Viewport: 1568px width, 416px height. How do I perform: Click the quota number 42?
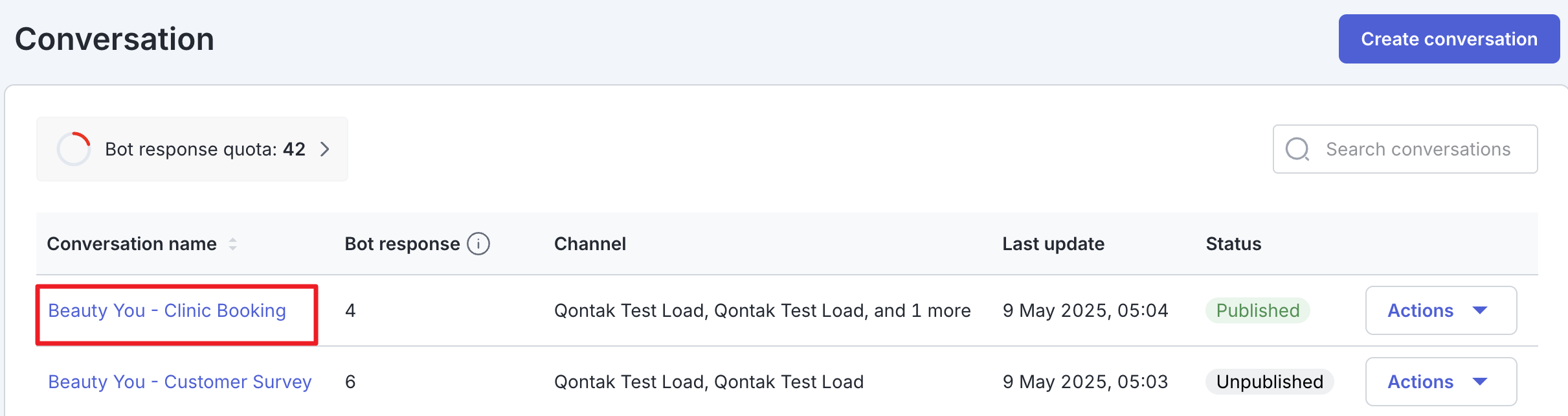pos(294,149)
